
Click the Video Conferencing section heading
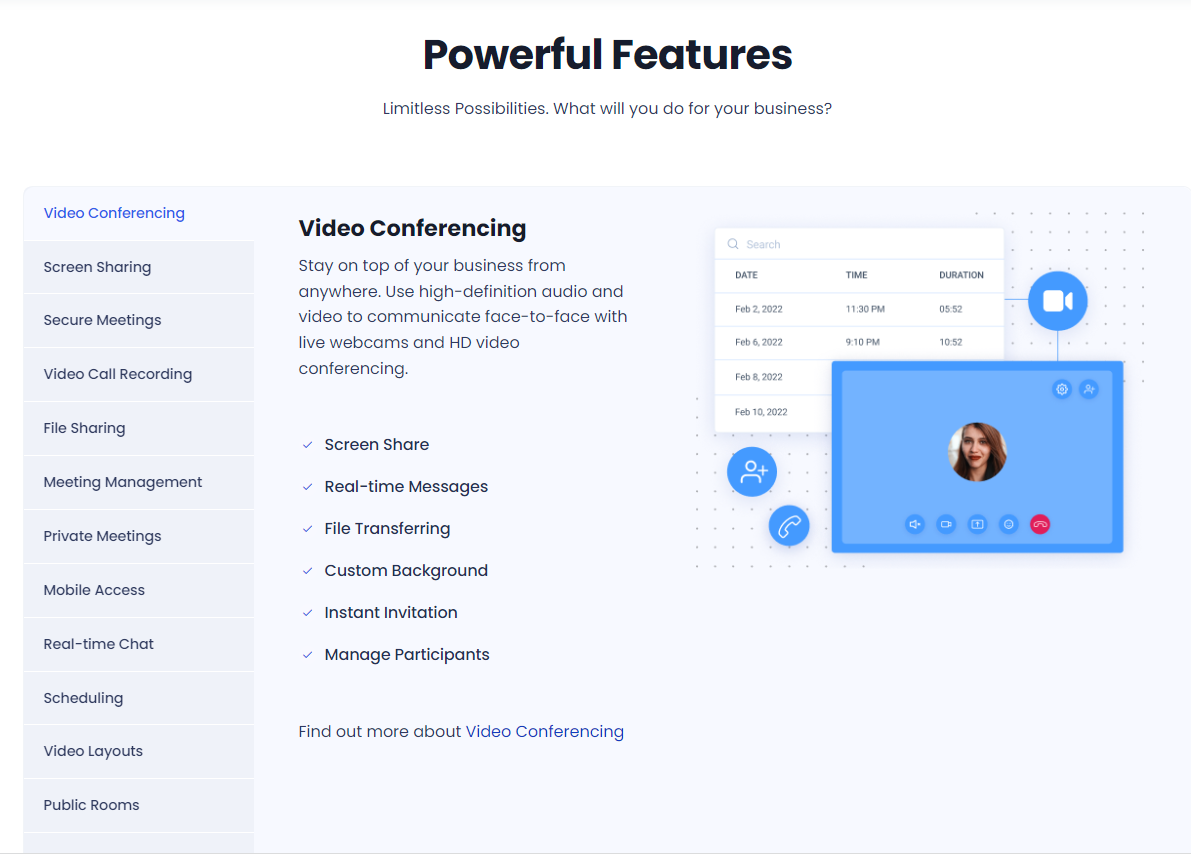tap(412, 228)
